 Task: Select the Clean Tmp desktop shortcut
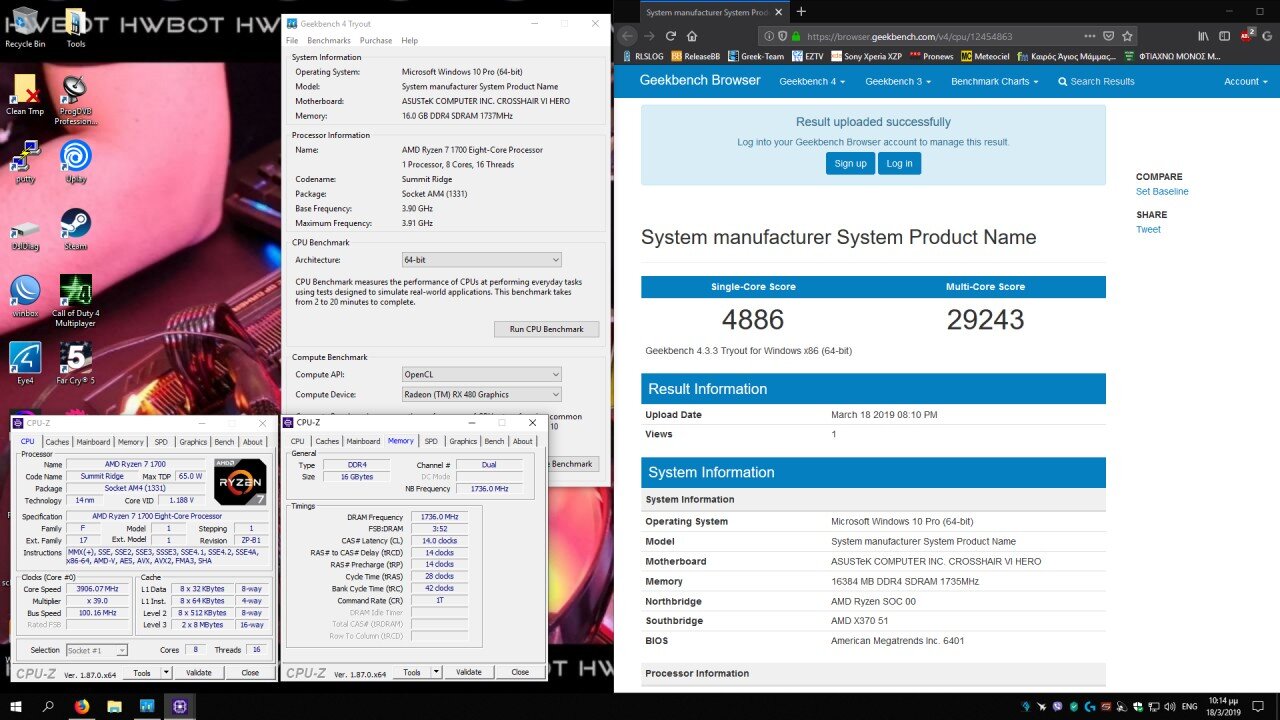[x=25, y=95]
